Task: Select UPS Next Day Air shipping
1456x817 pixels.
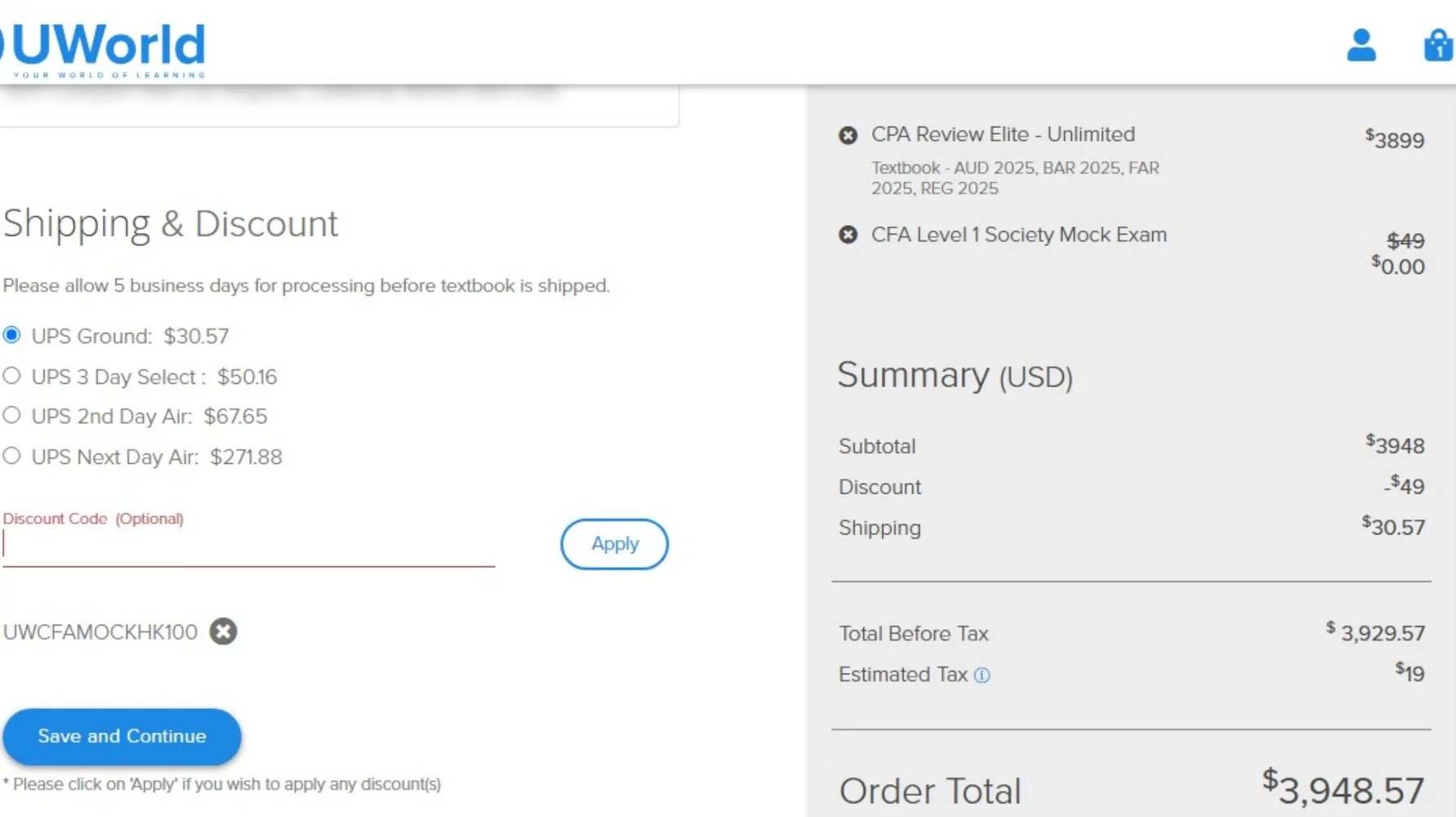Action: tap(11, 454)
